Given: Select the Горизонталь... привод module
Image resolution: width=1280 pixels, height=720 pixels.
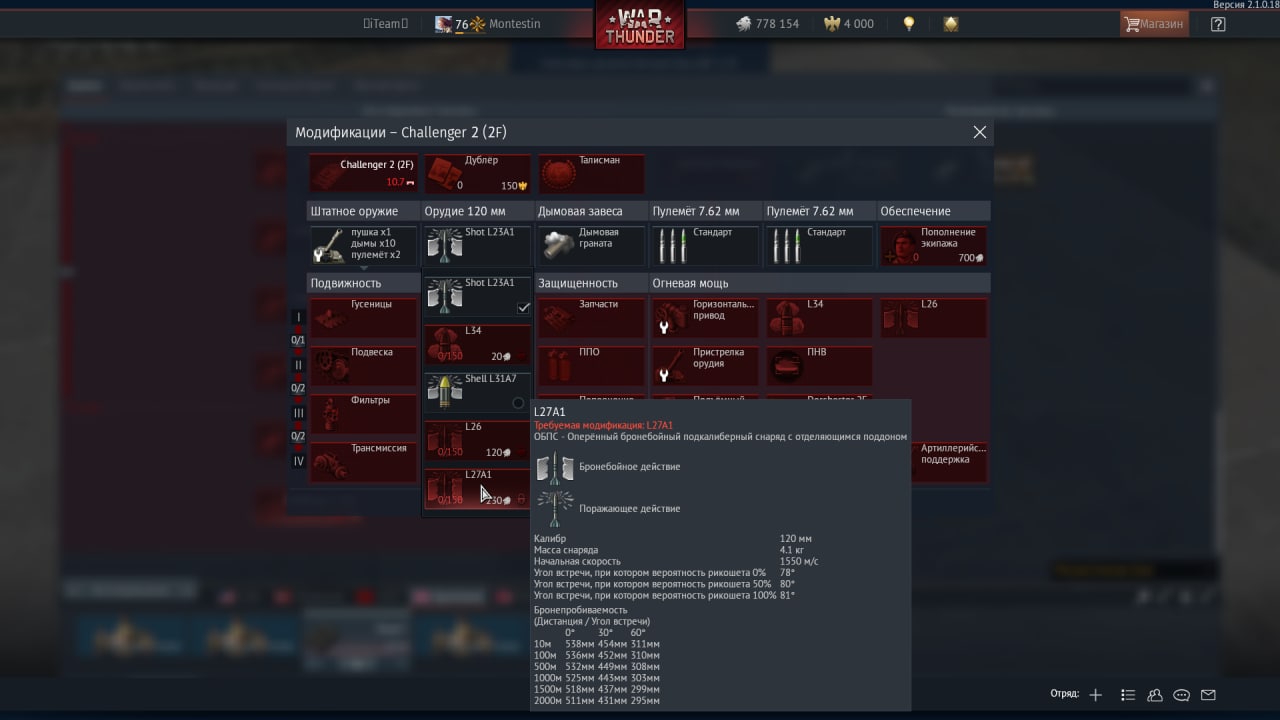Looking at the screenshot, I should point(705,318).
